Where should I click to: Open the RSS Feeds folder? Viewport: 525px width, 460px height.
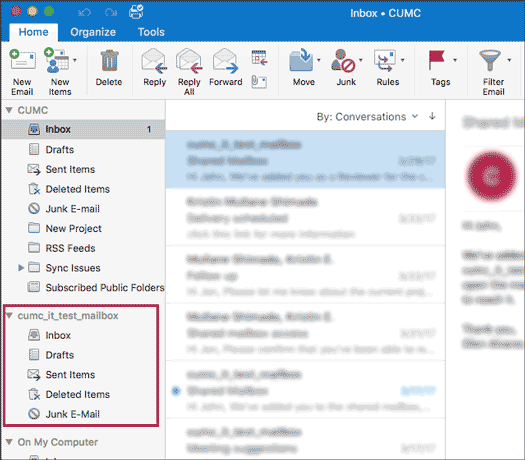pos(83,248)
